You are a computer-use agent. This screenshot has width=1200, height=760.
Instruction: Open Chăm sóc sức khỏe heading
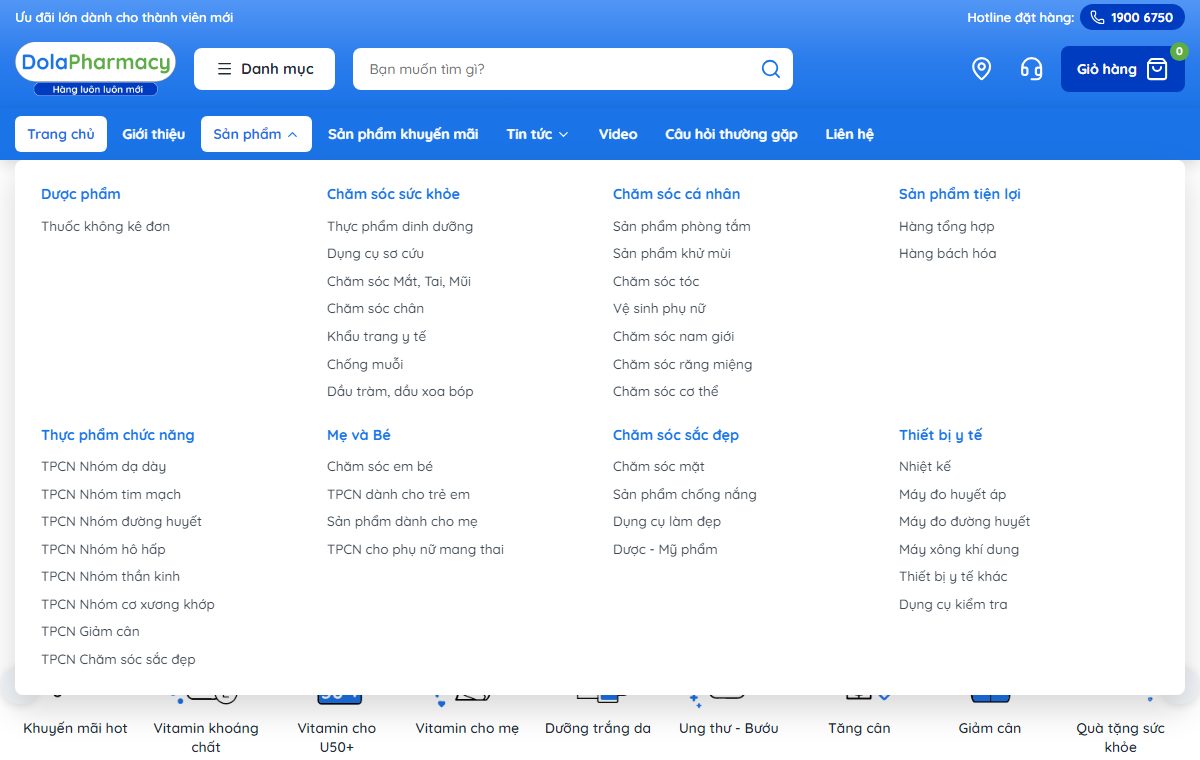(x=393, y=194)
